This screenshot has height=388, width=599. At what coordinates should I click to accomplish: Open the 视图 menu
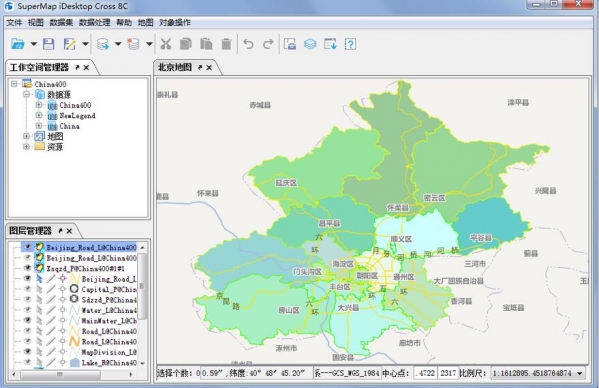pos(36,23)
